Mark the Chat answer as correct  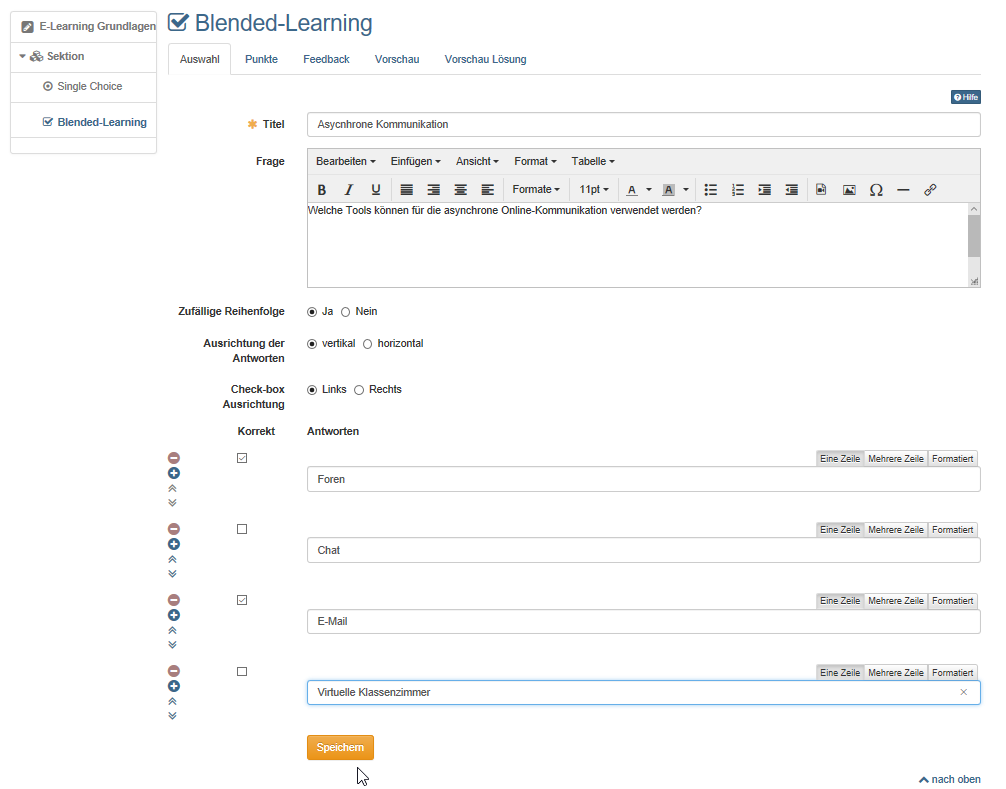click(242, 529)
